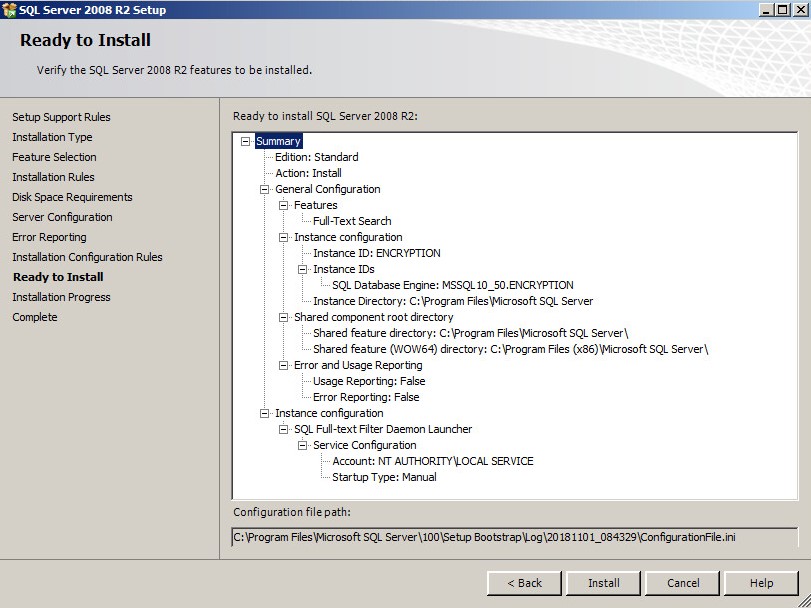Viewport: 811px width, 608px height.
Task: Close the SQL Server Setup window
Action: [800, 10]
